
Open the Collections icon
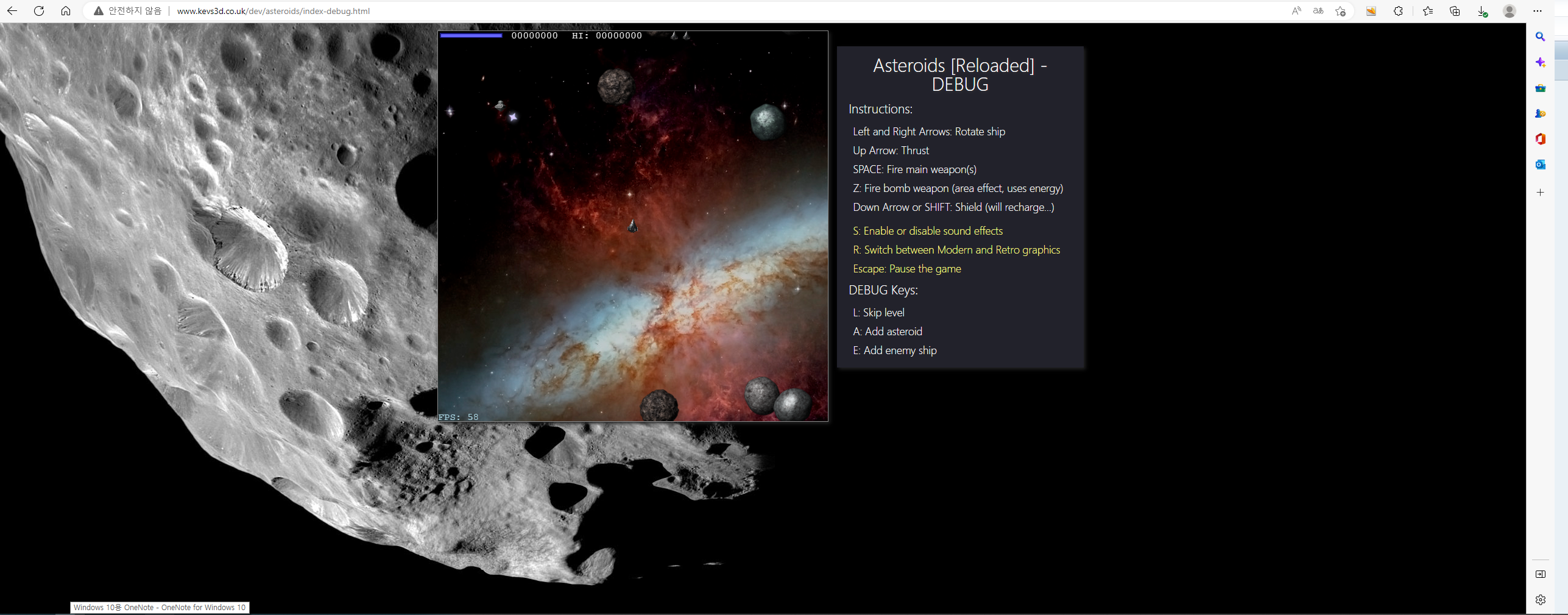1455,11
